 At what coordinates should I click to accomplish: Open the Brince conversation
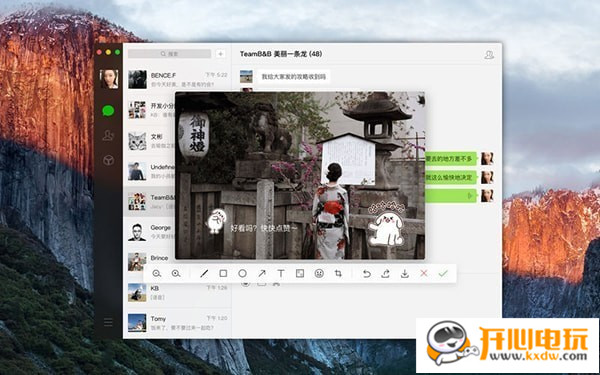click(149, 262)
